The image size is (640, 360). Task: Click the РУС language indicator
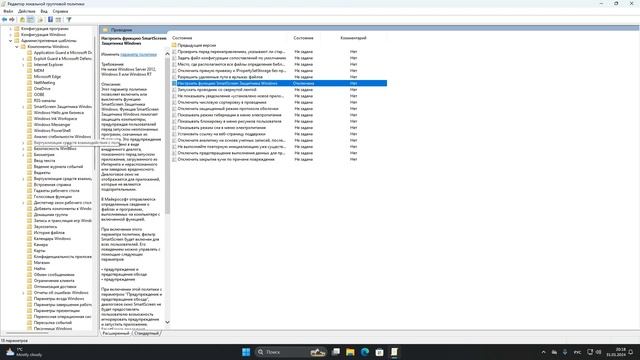coord(577,352)
